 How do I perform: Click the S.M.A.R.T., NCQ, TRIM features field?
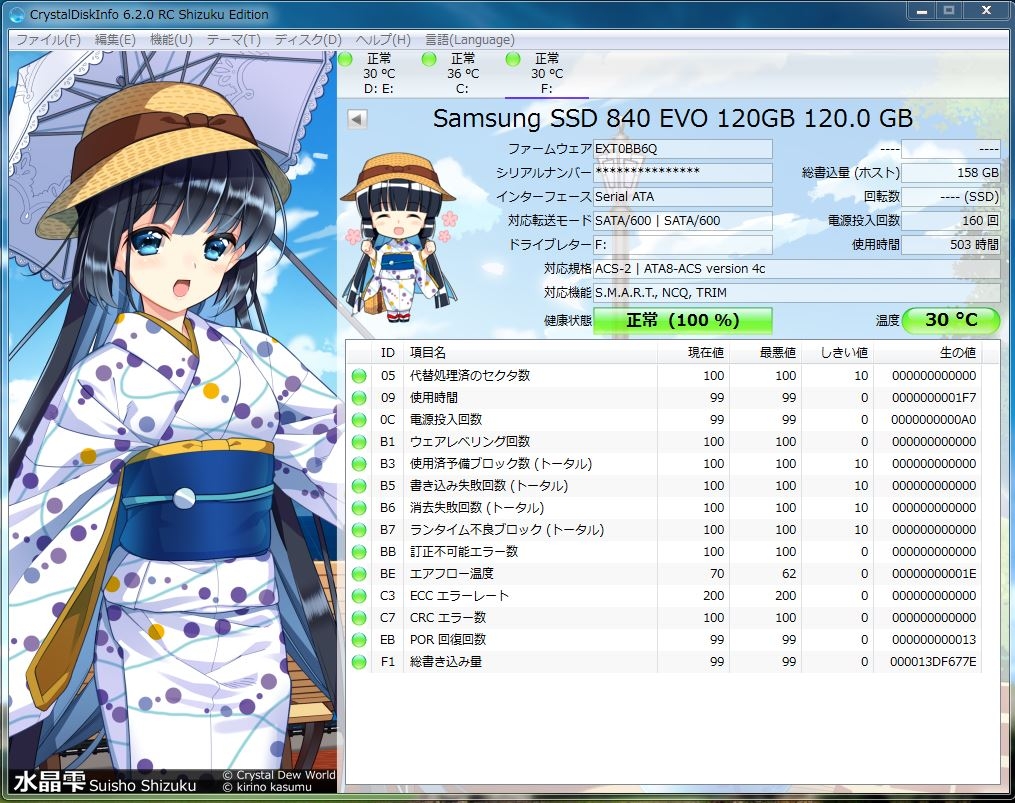click(796, 293)
